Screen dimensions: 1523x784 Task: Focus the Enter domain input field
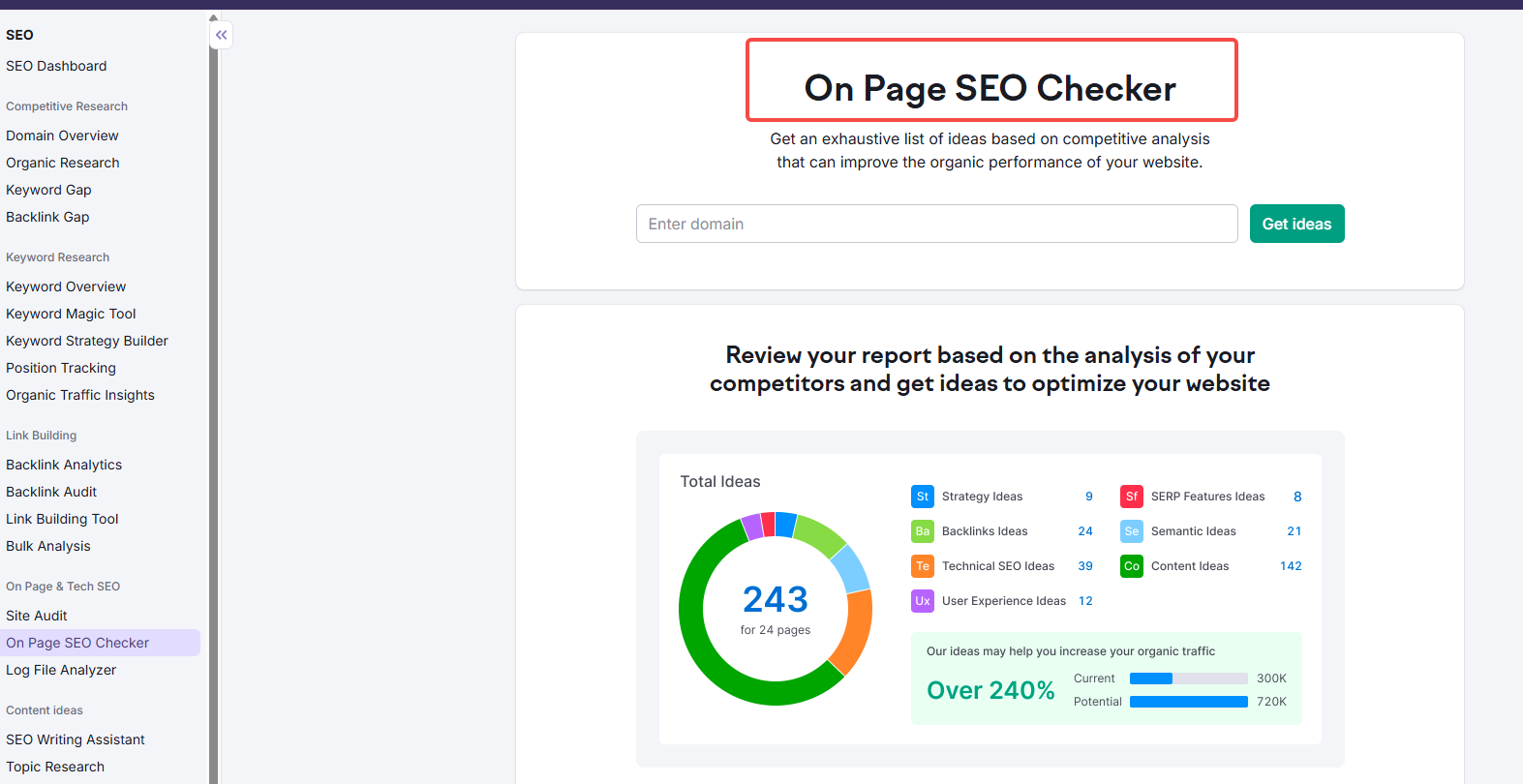(x=935, y=224)
